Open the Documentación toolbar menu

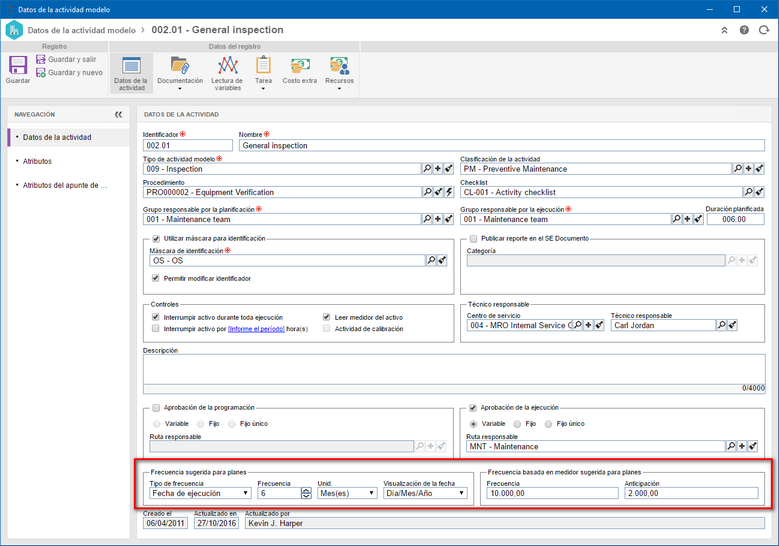coord(180,74)
